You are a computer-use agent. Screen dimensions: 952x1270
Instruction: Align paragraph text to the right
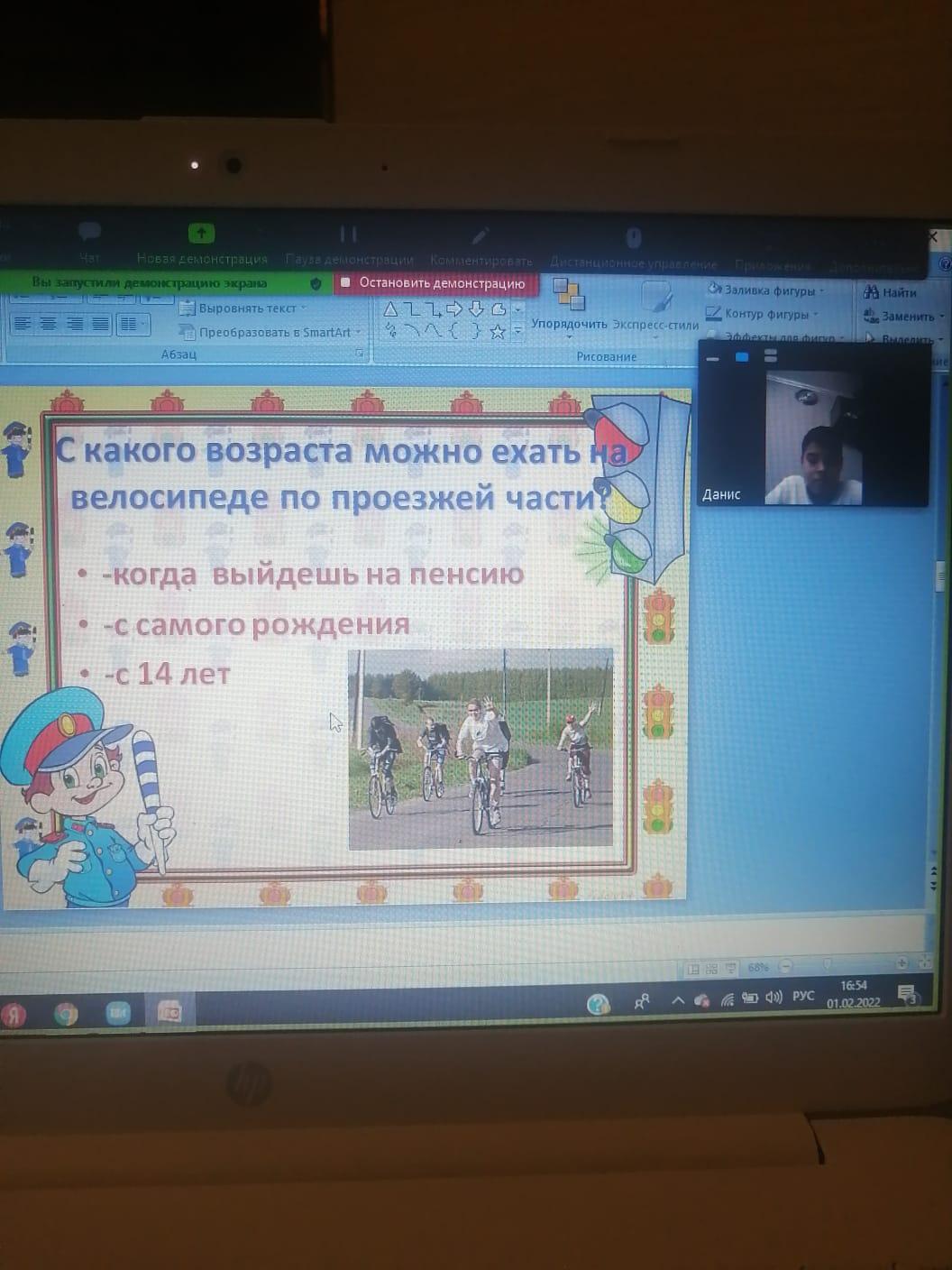(75, 323)
